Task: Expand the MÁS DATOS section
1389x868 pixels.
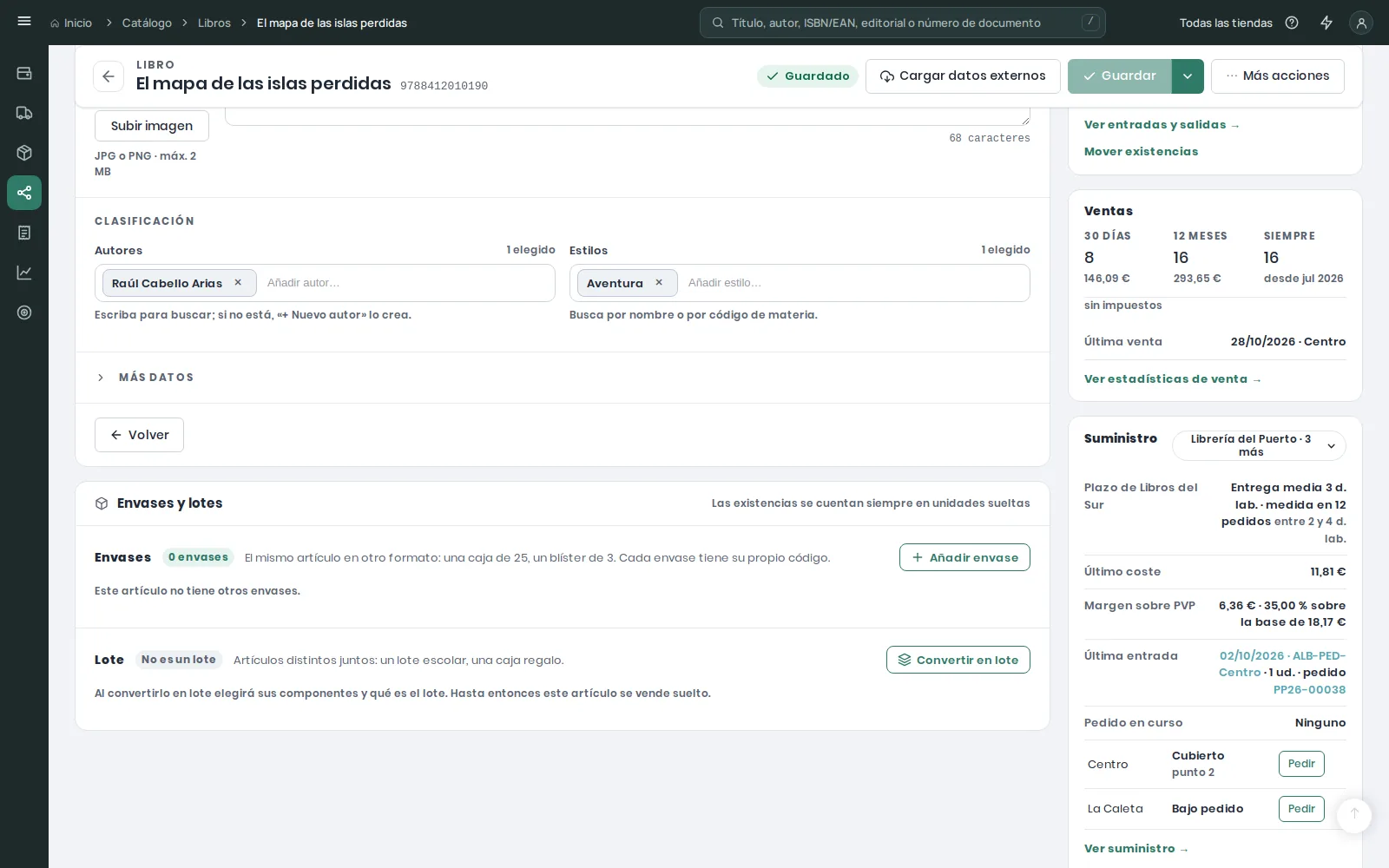Action: pyautogui.click(x=145, y=378)
